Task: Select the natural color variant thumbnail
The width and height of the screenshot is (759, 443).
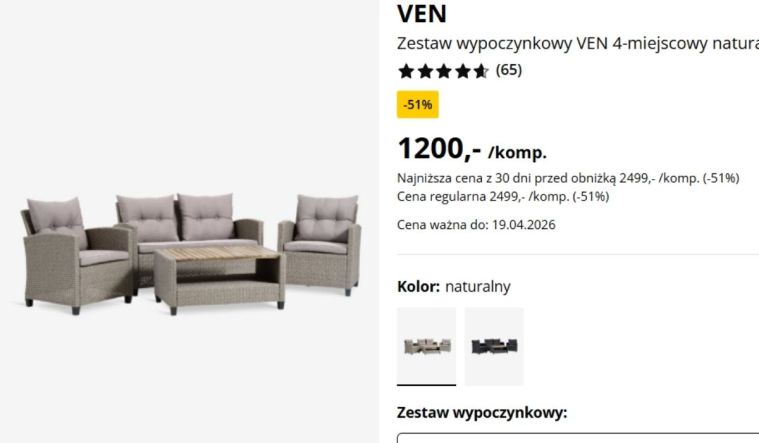Action: click(426, 346)
